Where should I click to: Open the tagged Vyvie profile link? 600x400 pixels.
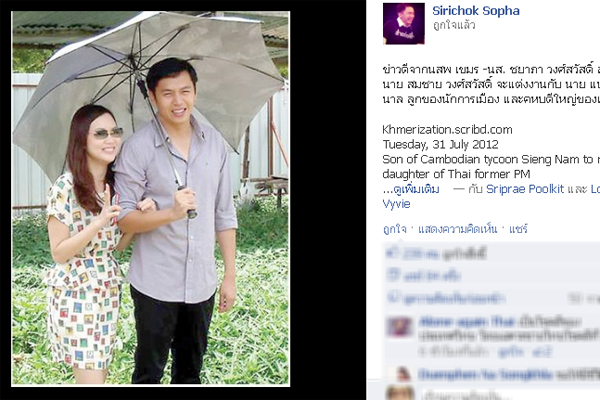point(396,204)
